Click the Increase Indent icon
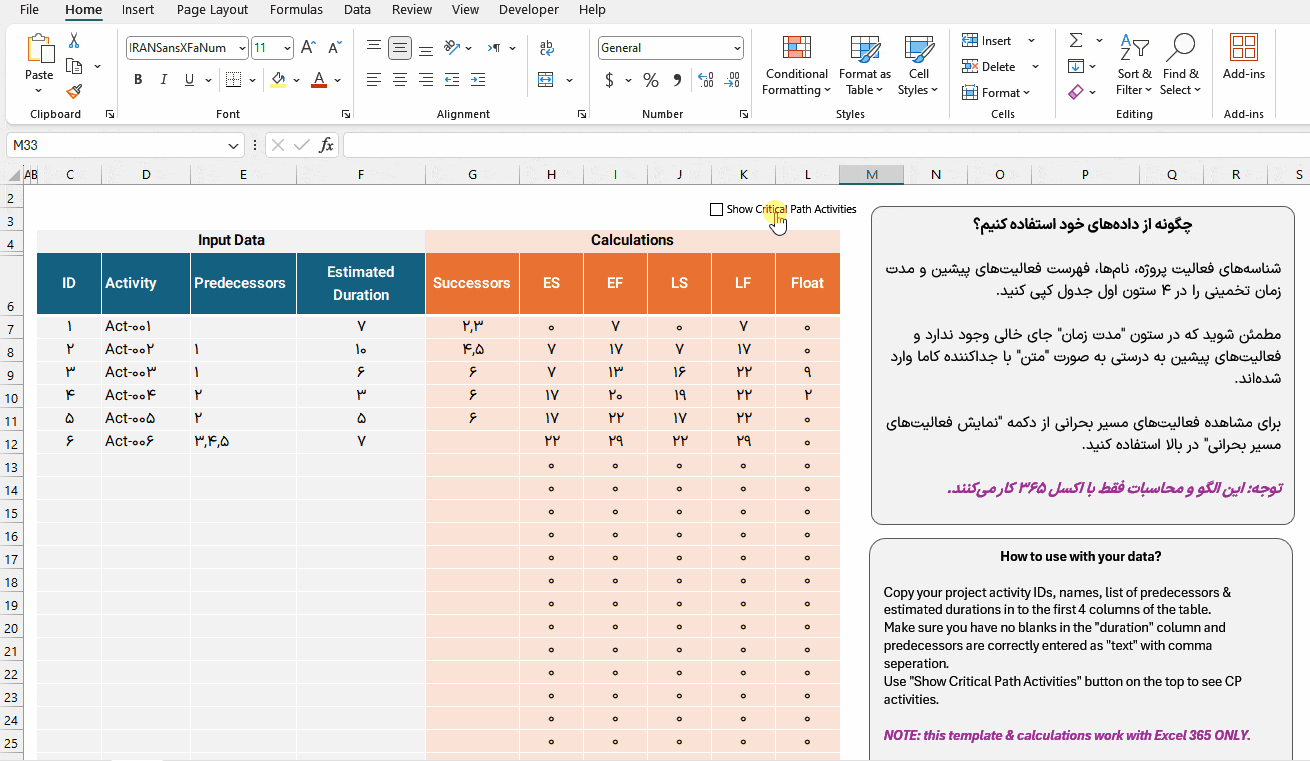This screenshot has width=1310, height=761. [478, 80]
